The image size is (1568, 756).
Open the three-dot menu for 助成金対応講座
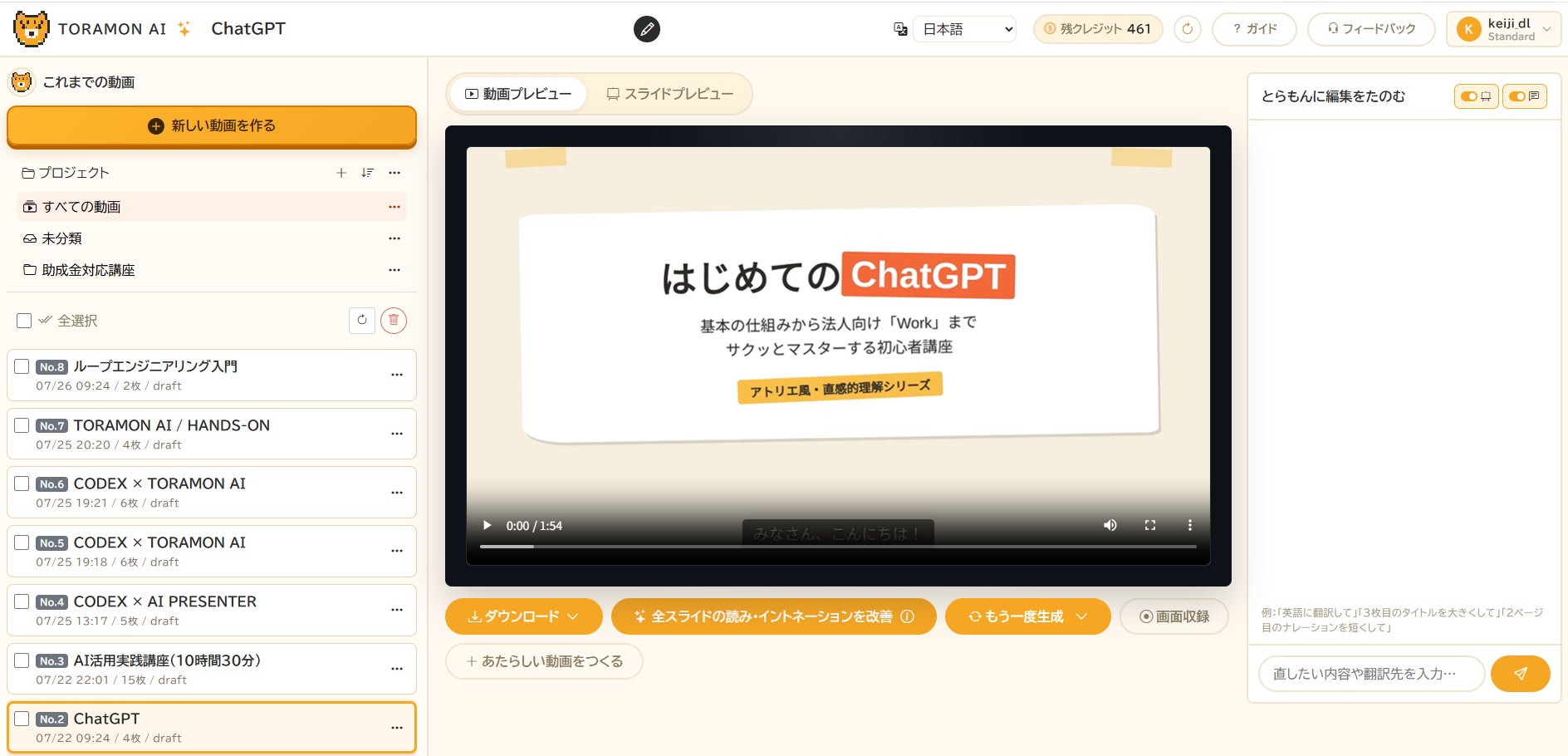(x=394, y=270)
